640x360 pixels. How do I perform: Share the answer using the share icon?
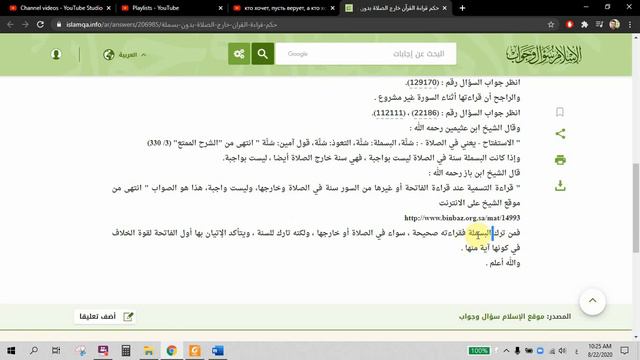pyautogui.click(x=560, y=134)
